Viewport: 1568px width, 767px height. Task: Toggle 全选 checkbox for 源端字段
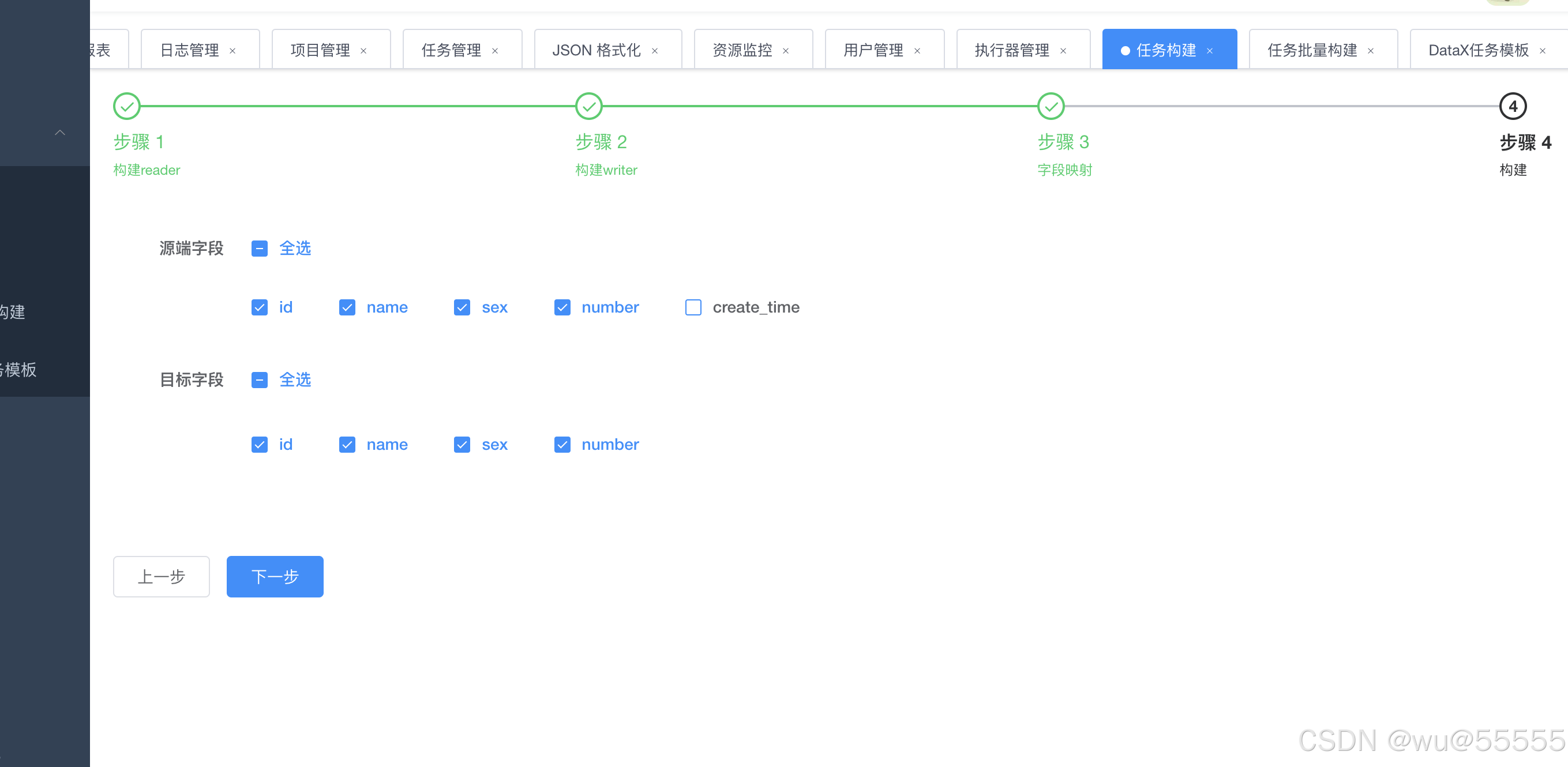(x=259, y=249)
